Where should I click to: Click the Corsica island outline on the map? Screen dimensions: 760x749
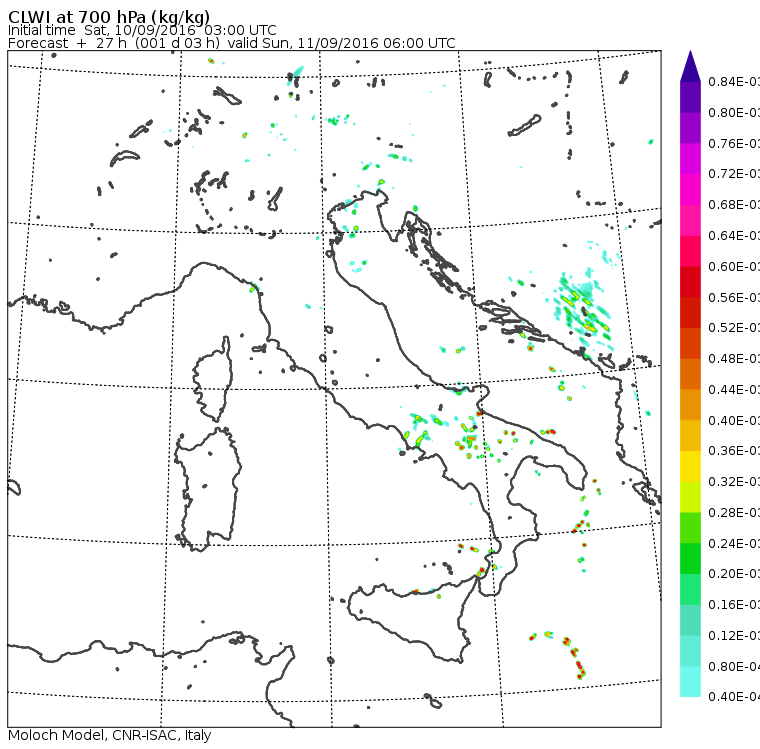pos(213,381)
